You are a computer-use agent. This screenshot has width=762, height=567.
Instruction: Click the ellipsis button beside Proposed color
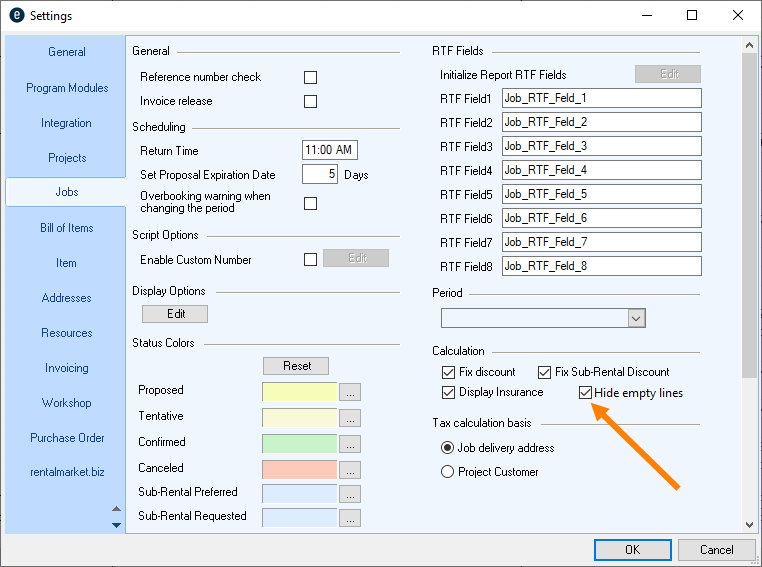point(350,392)
